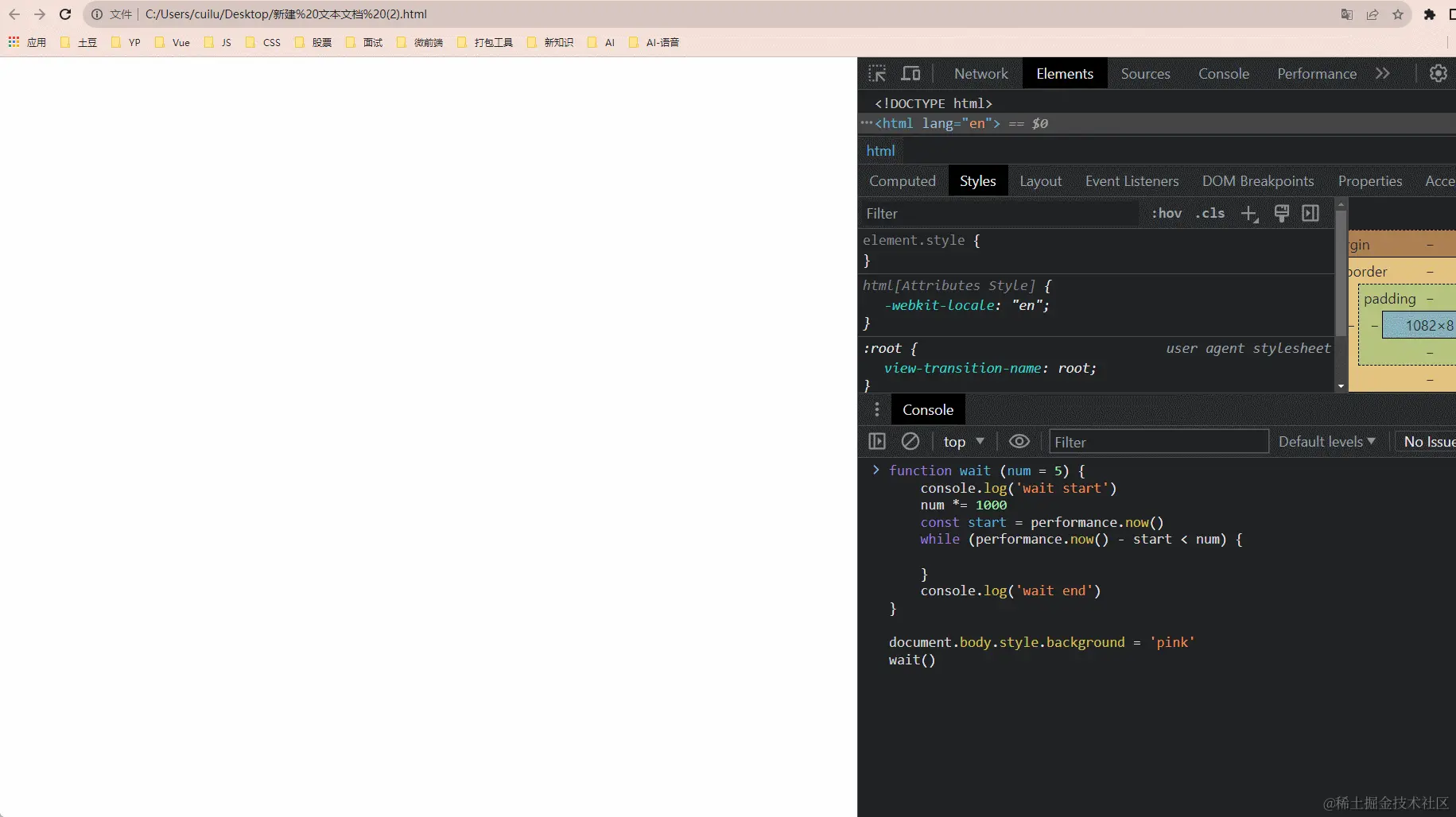
Task: Open top JavaScript context dropdown
Action: tap(964, 441)
